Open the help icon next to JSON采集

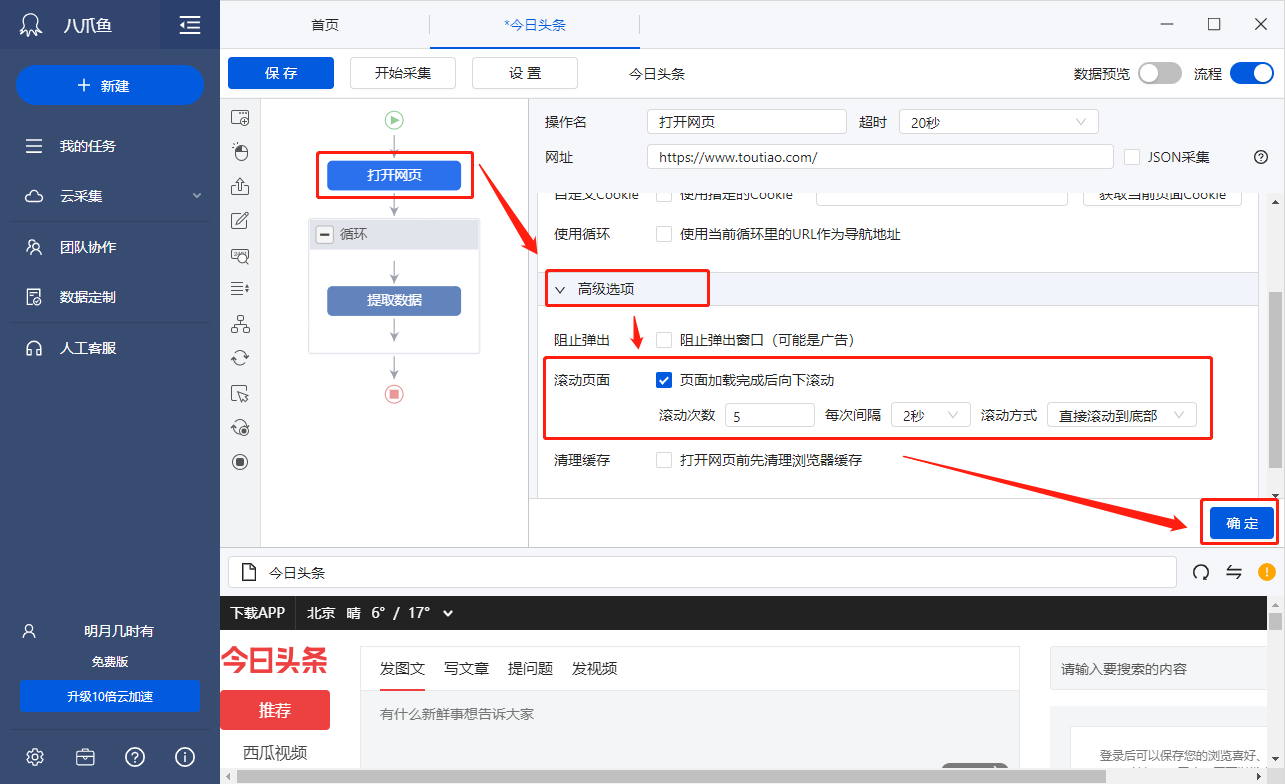pyautogui.click(x=1261, y=157)
